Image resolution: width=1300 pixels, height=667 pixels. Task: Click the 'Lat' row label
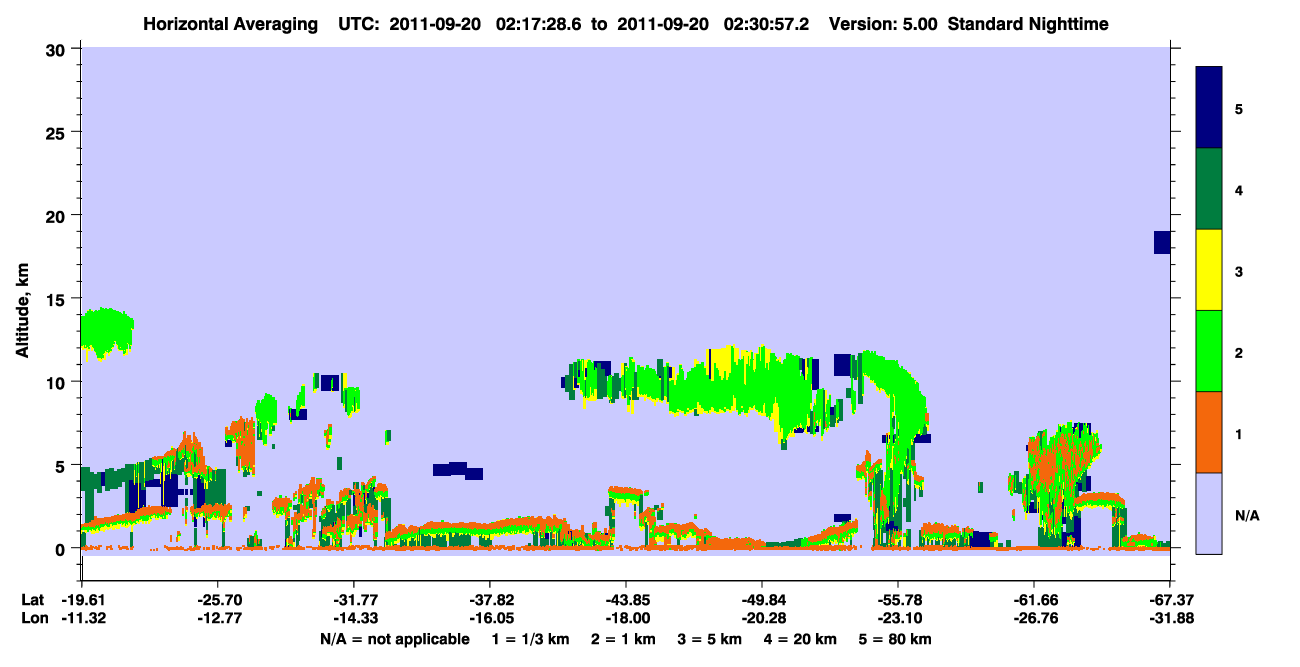[32, 600]
